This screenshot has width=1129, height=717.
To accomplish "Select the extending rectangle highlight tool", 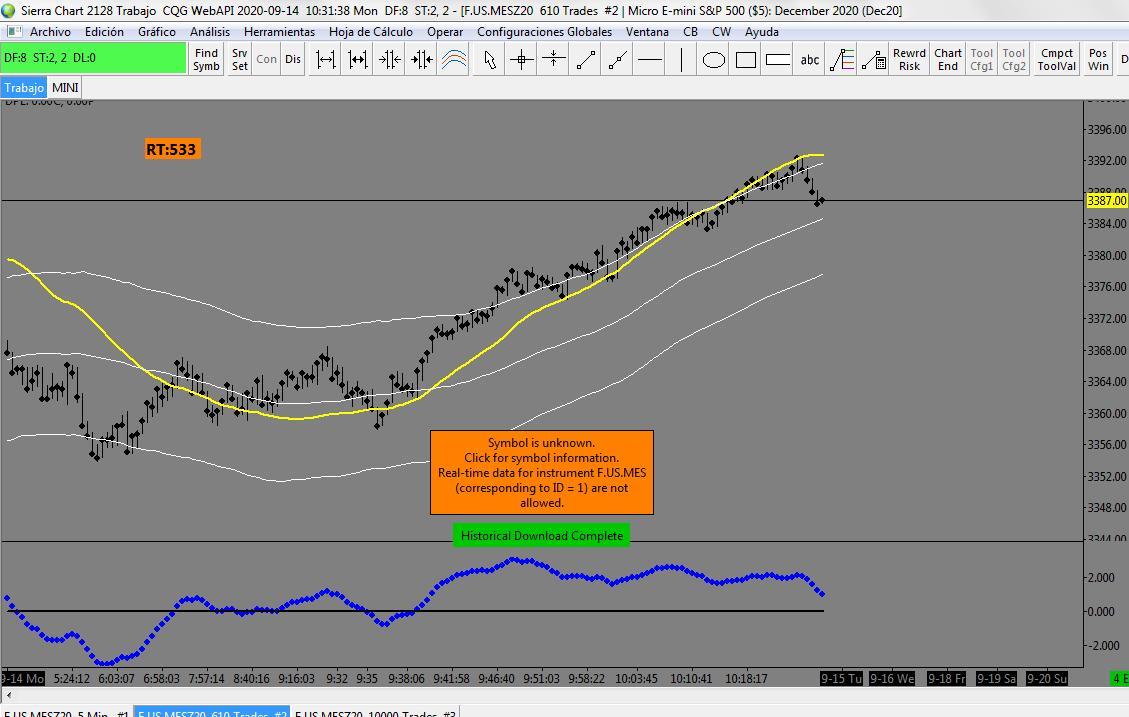I will 778,59.
